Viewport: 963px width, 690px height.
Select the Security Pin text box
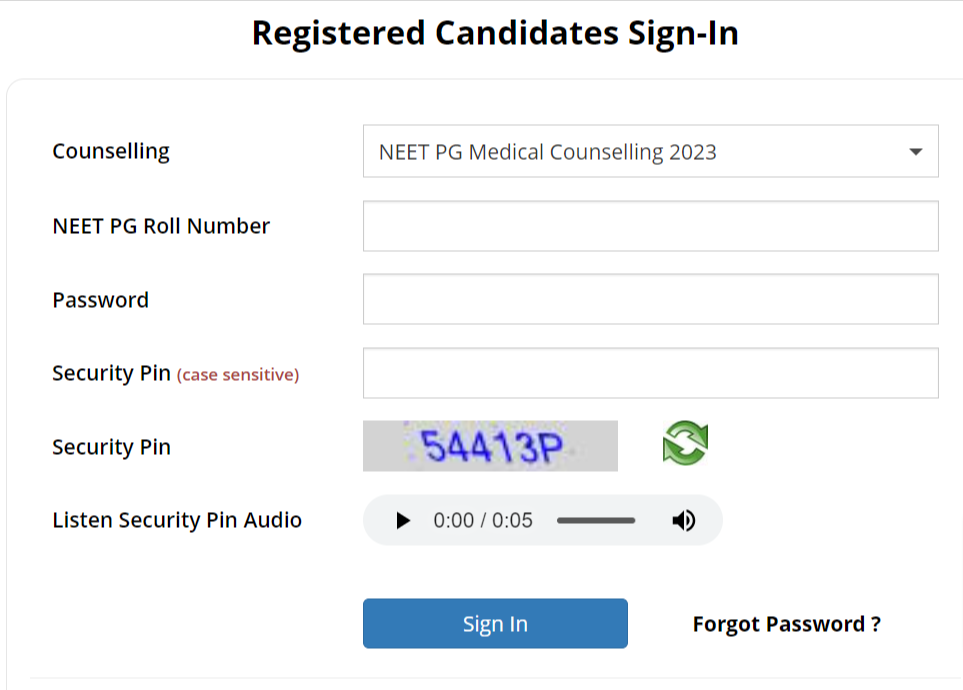(x=650, y=374)
